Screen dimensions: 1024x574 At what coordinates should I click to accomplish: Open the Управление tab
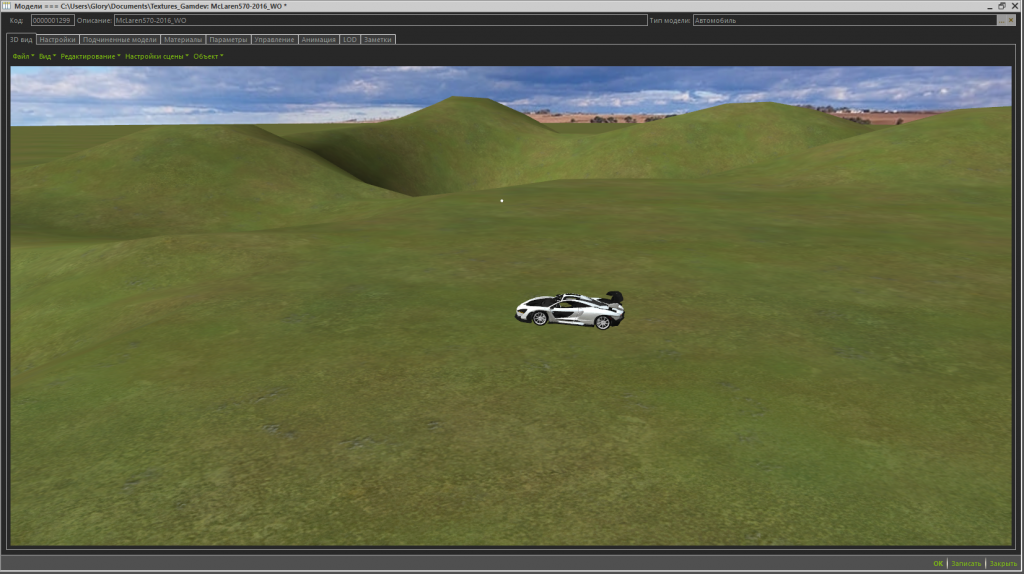pos(274,39)
